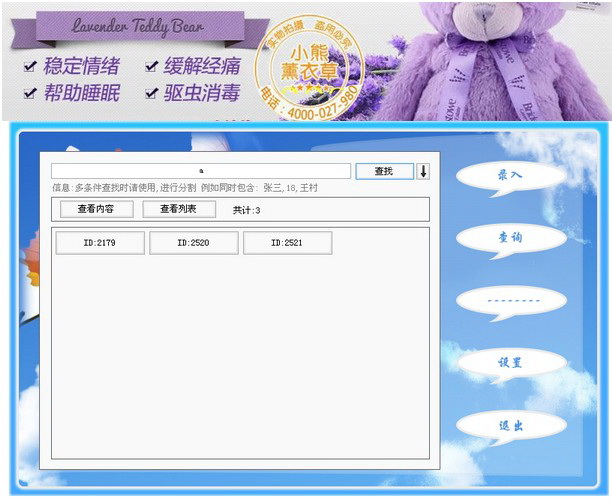Select the 录入 speech bubble menu

click(x=511, y=178)
